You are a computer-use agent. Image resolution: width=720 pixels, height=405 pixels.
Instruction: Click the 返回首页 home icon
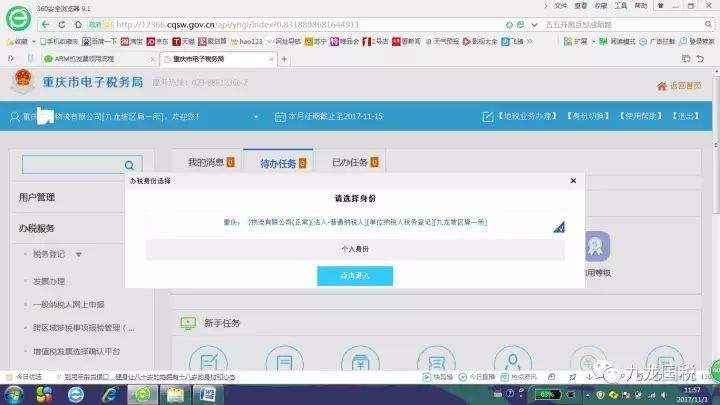pos(661,86)
